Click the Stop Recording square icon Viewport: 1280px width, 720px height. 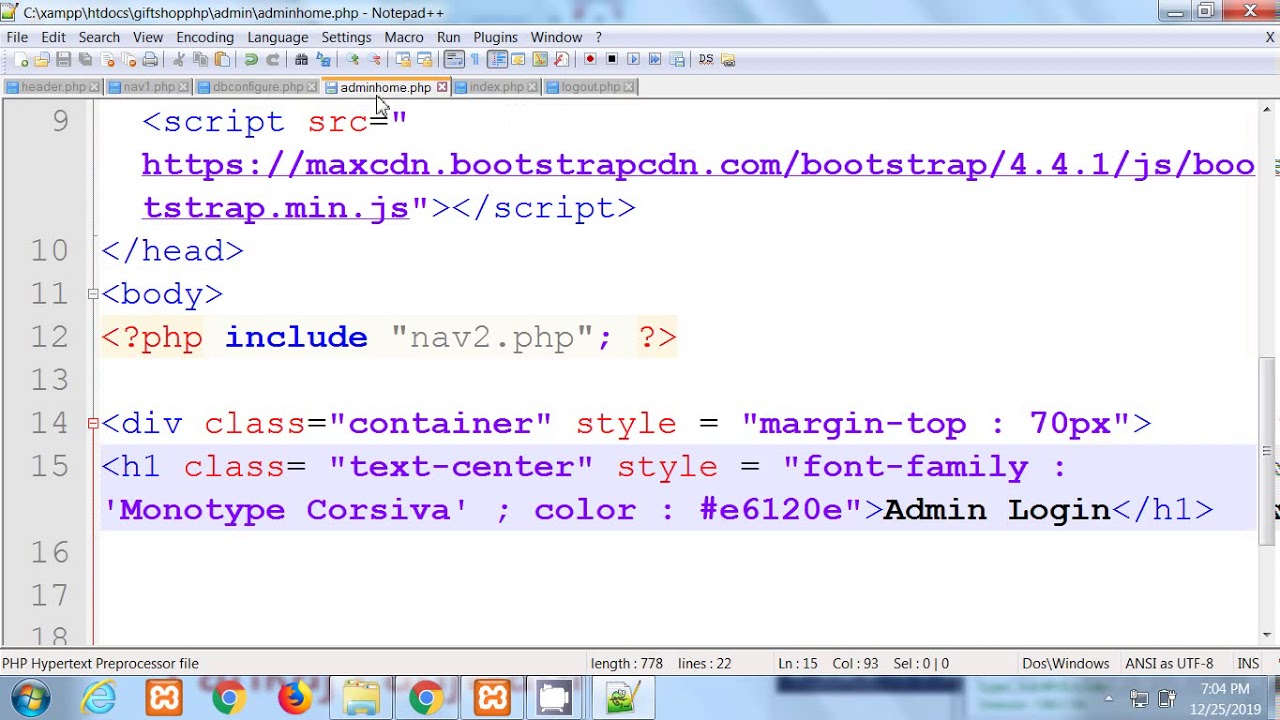[612, 60]
